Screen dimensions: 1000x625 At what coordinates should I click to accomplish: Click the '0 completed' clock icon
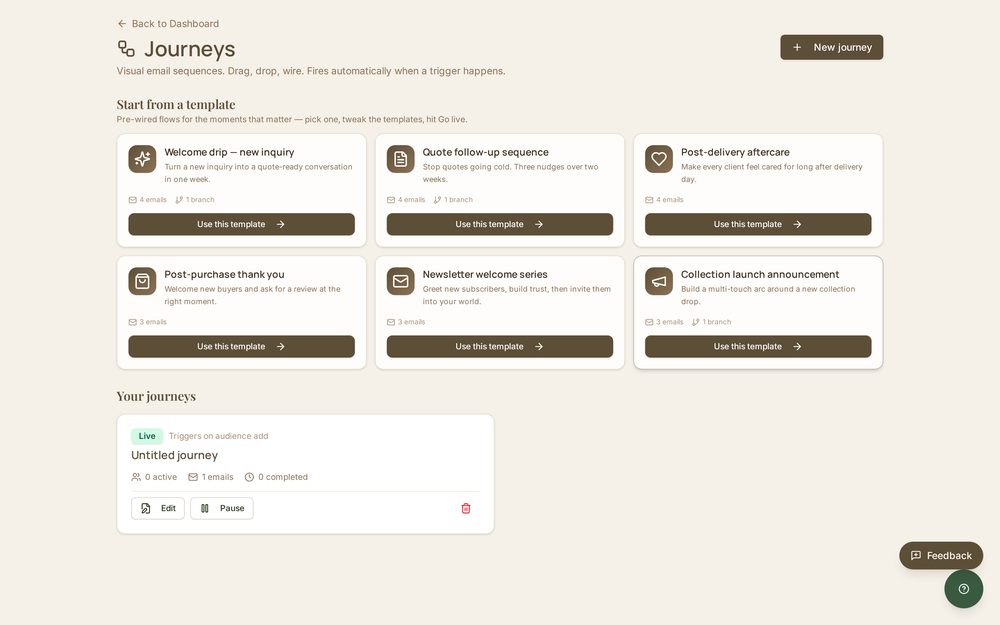tap(249, 477)
